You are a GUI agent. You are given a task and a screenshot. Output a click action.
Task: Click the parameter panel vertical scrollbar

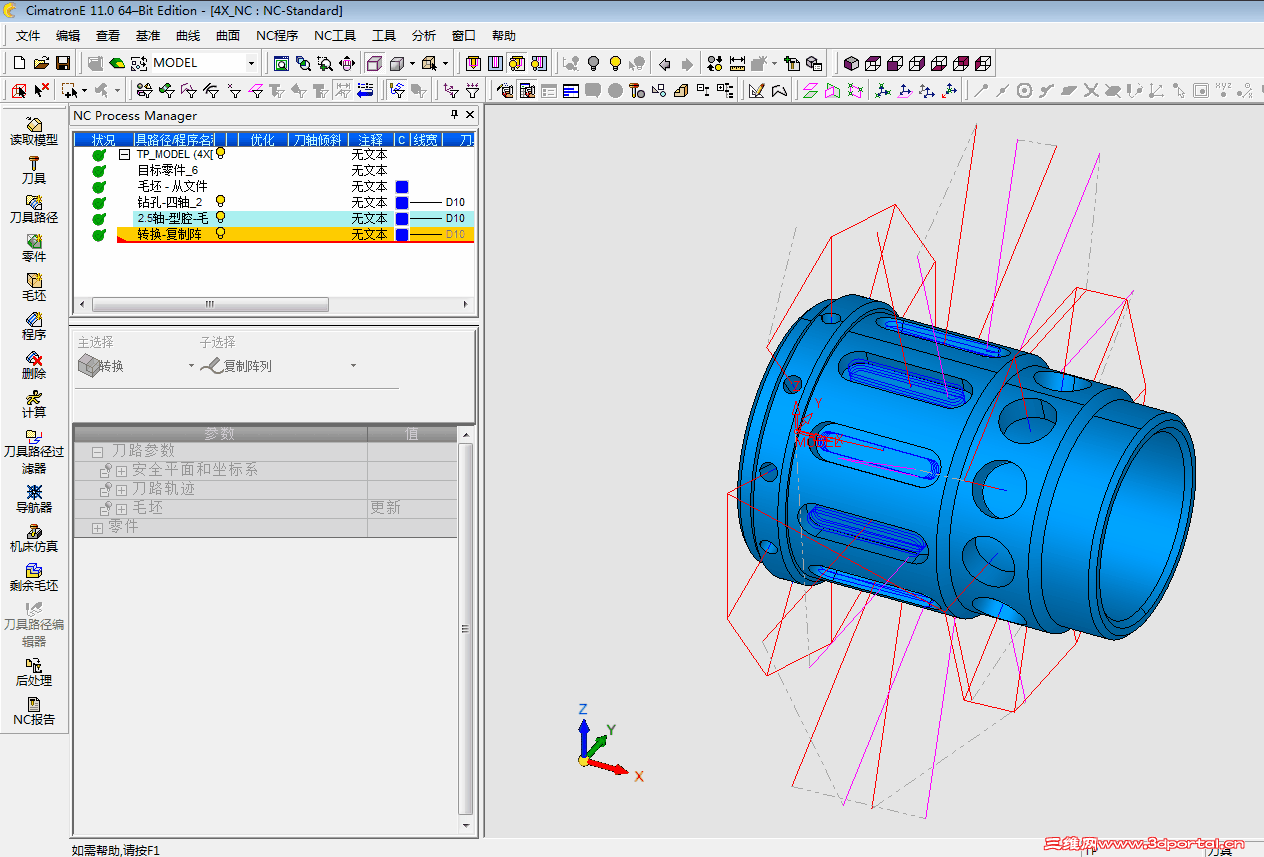tap(465, 629)
